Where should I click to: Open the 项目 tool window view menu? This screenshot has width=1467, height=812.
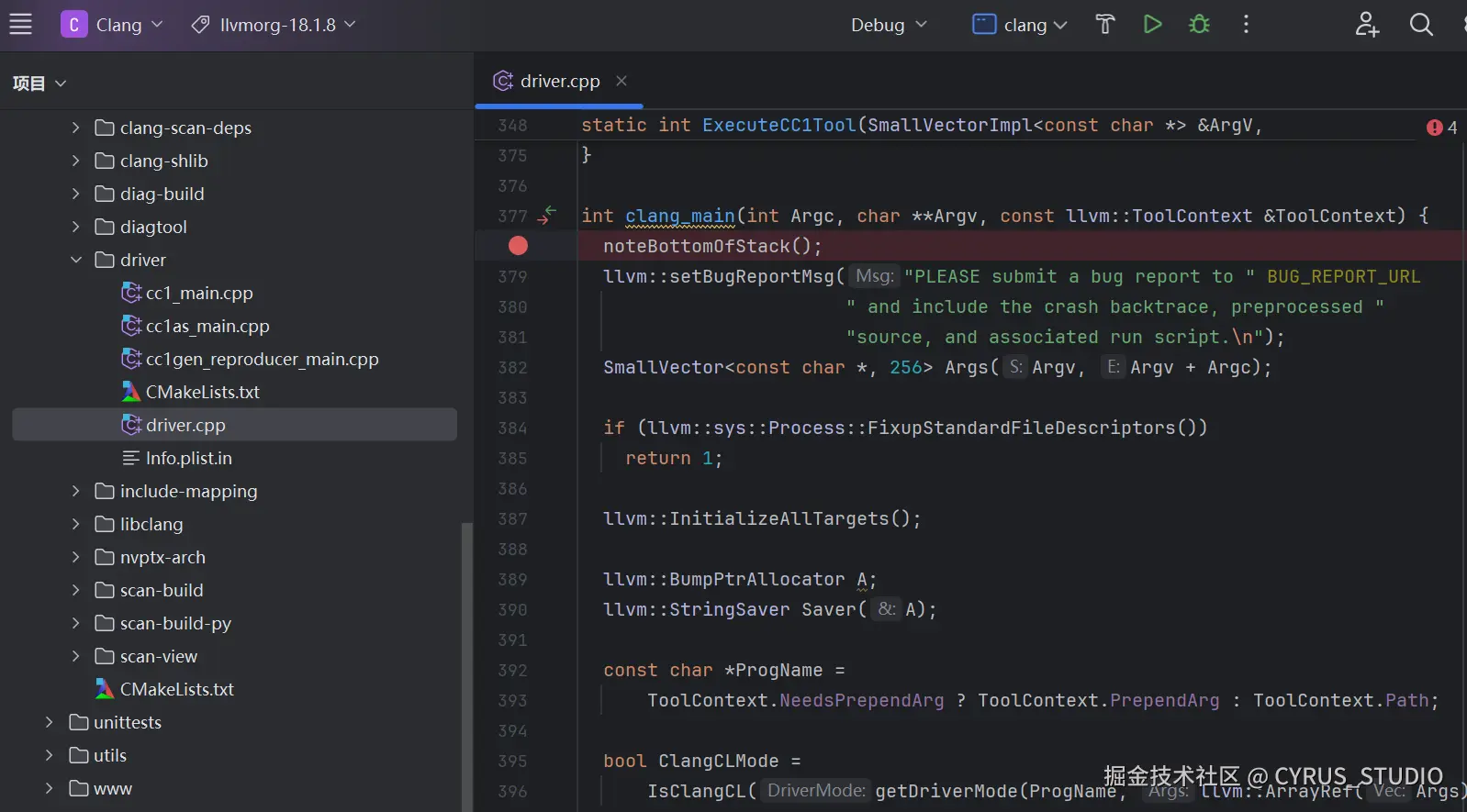click(39, 83)
